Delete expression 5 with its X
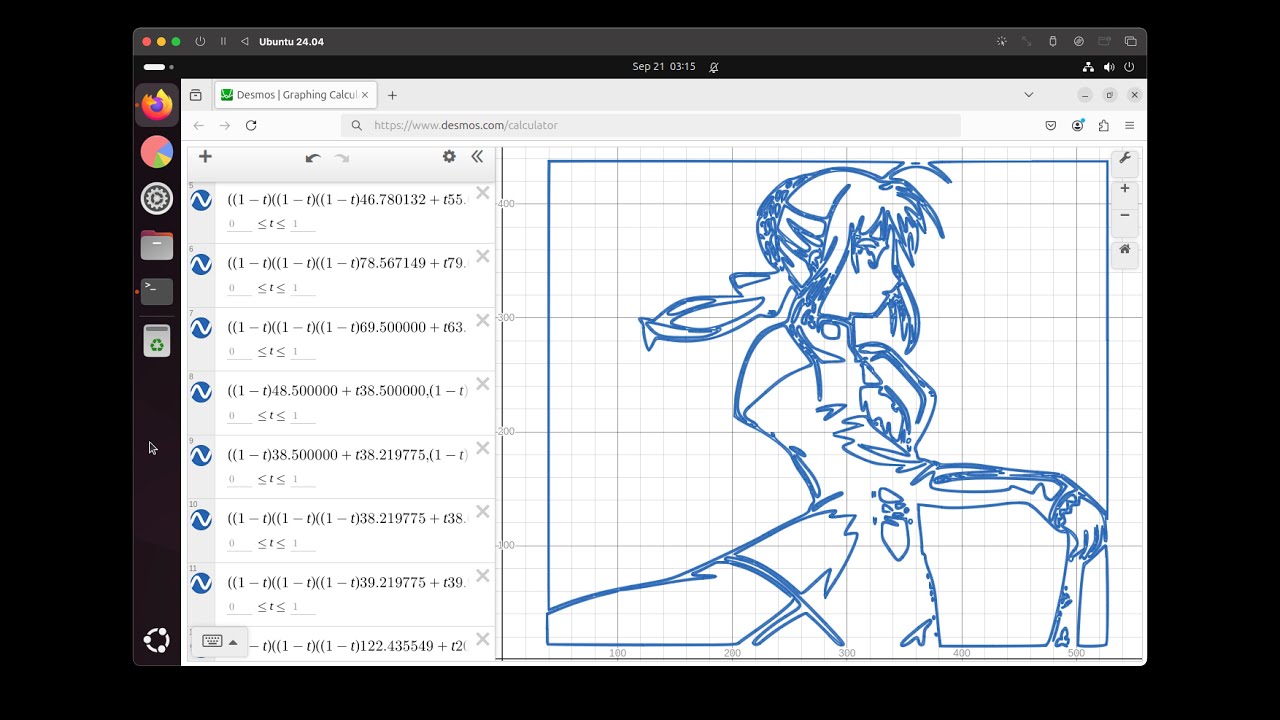1280x720 pixels. point(483,193)
